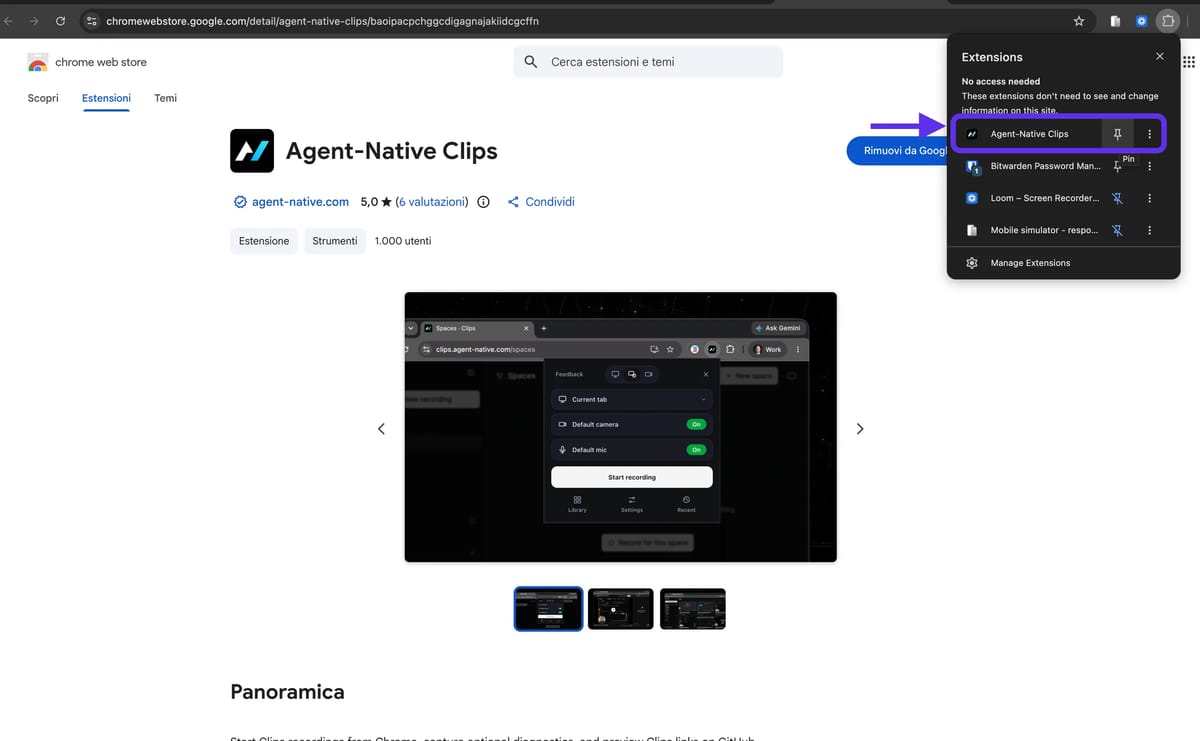This screenshot has width=1200, height=741.
Task: Open more options for Agent-Native Clips
Action: pos(1149,134)
